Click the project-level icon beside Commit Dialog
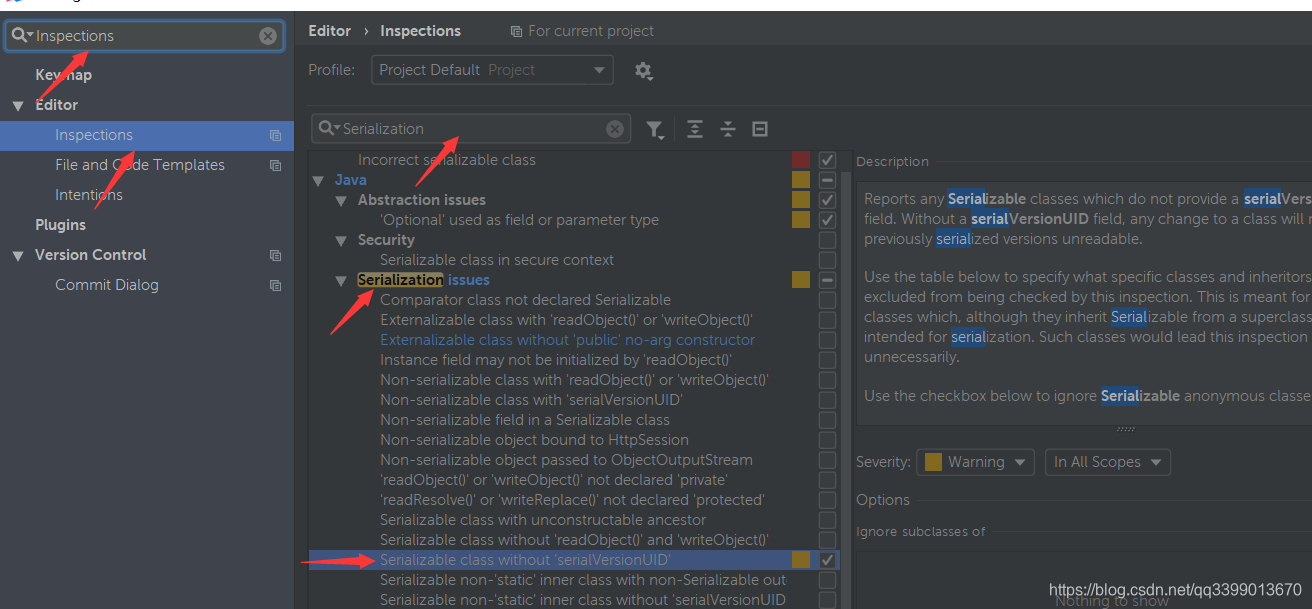This screenshot has width=1312, height=609. (275, 285)
